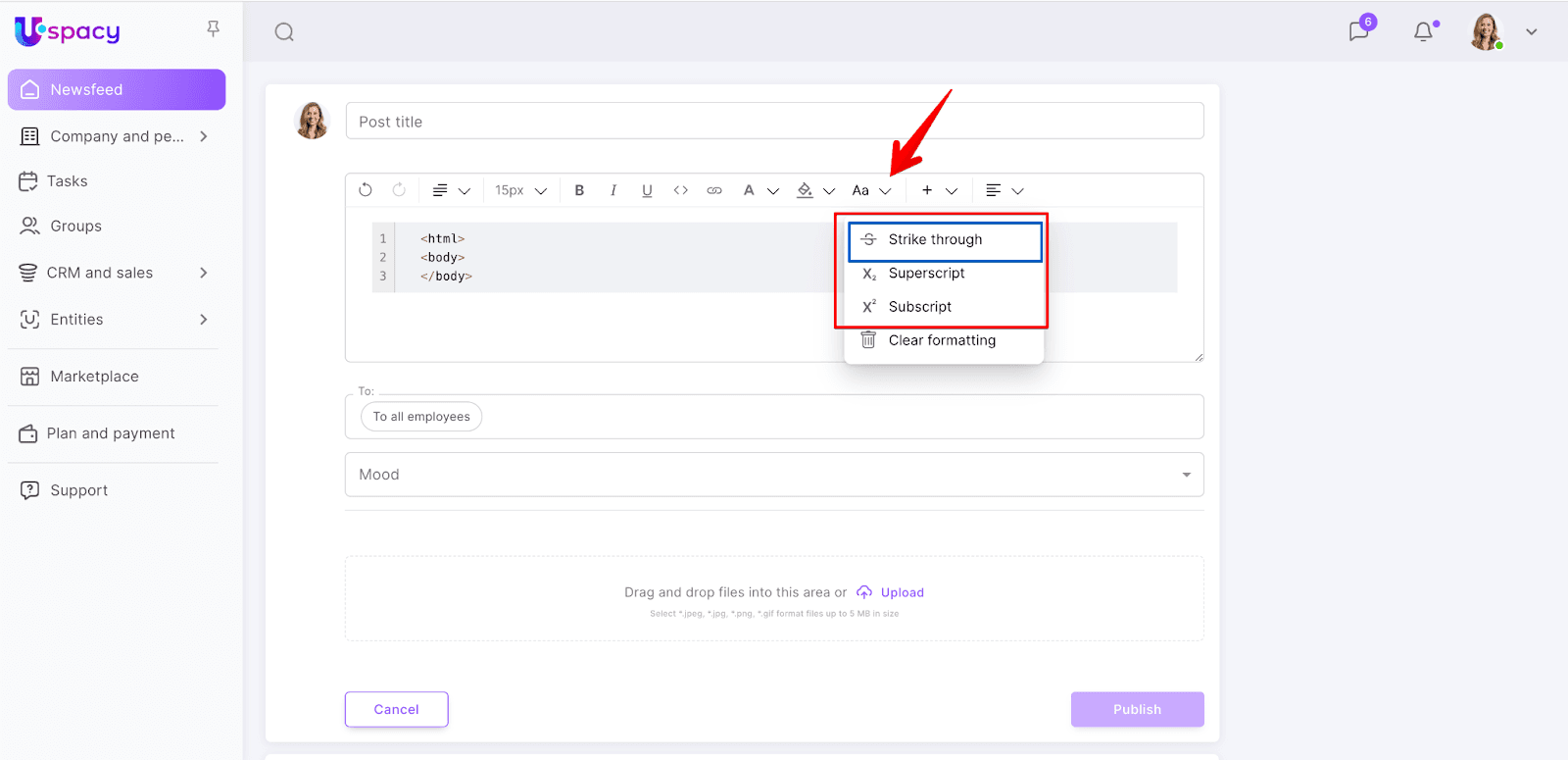Image resolution: width=1568 pixels, height=760 pixels.
Task: Expand the Mood dropdown
Action: pyautogui.click(x=1186, y=475)
